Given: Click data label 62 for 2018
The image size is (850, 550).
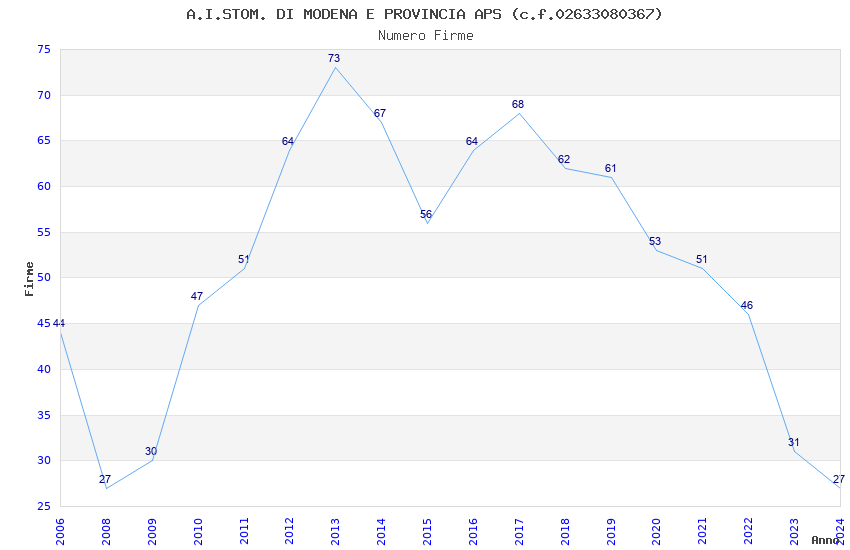Looking at the screenshot, I should (564, 159).
